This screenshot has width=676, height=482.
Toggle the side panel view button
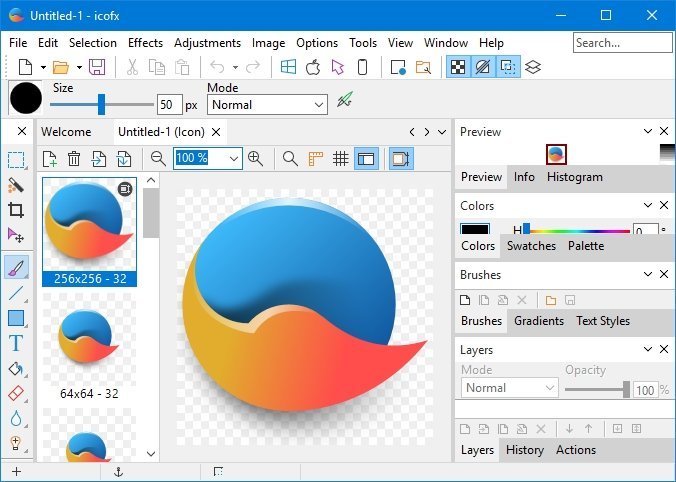pyautogui.click(x=366, y=159)
